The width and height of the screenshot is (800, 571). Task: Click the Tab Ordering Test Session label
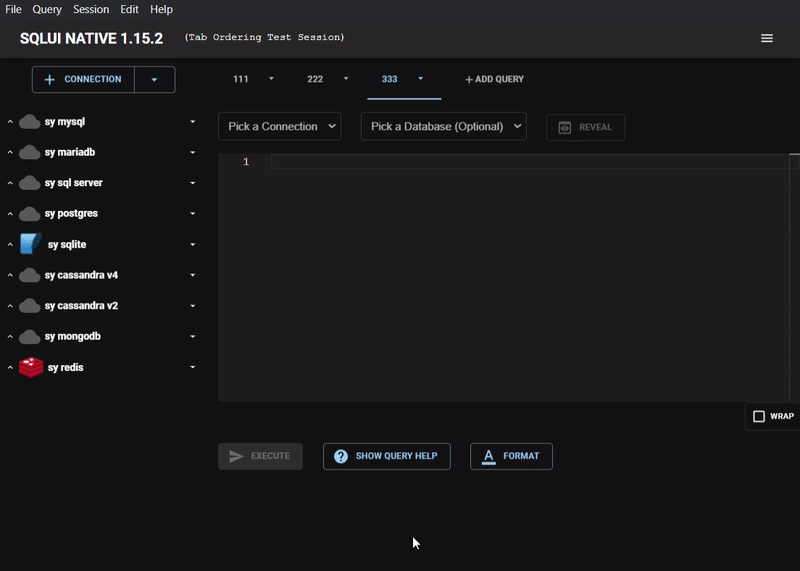pos(264,37)
